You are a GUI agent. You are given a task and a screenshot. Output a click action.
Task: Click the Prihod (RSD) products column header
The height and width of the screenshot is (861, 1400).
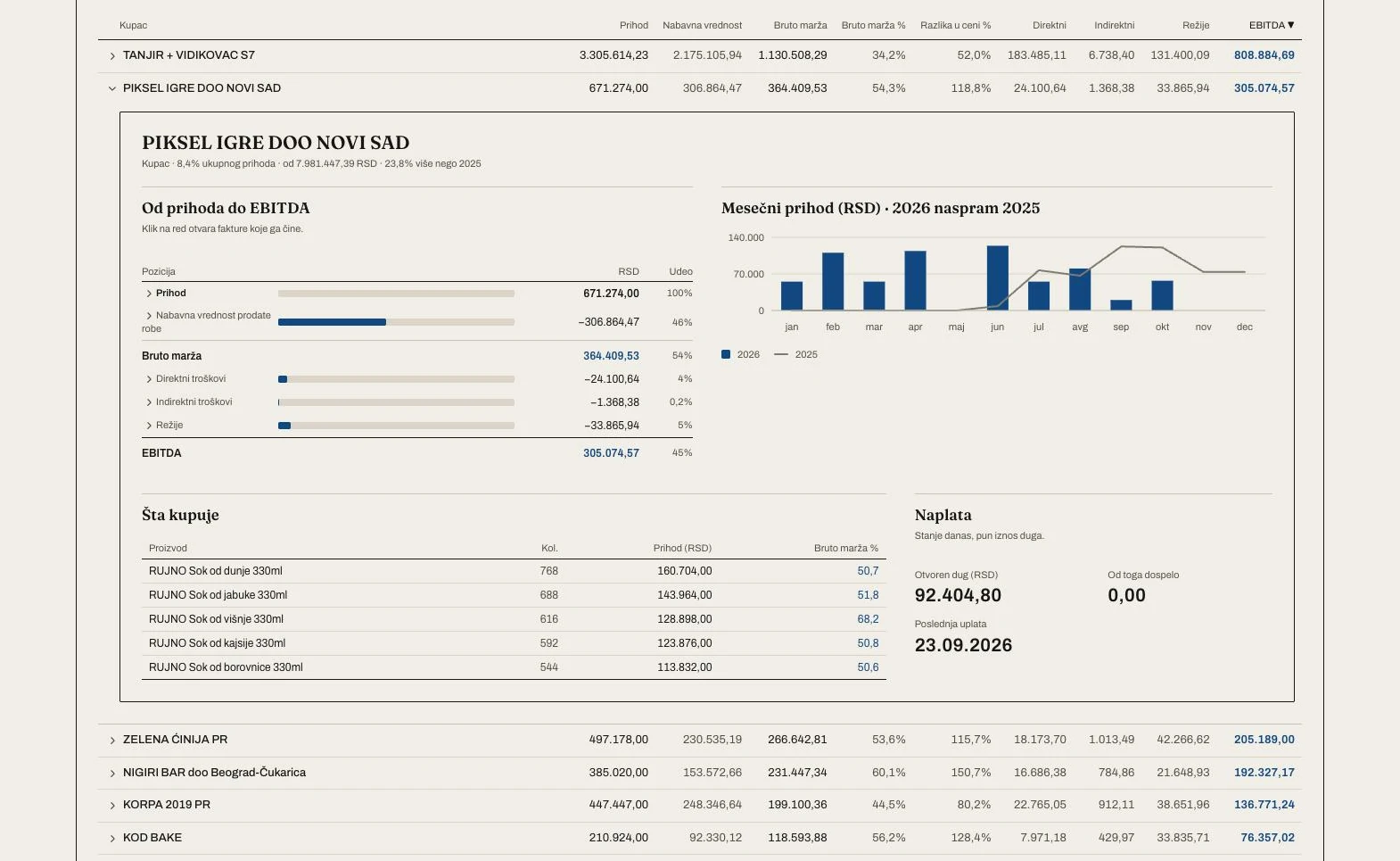click(x=682, y=548)
